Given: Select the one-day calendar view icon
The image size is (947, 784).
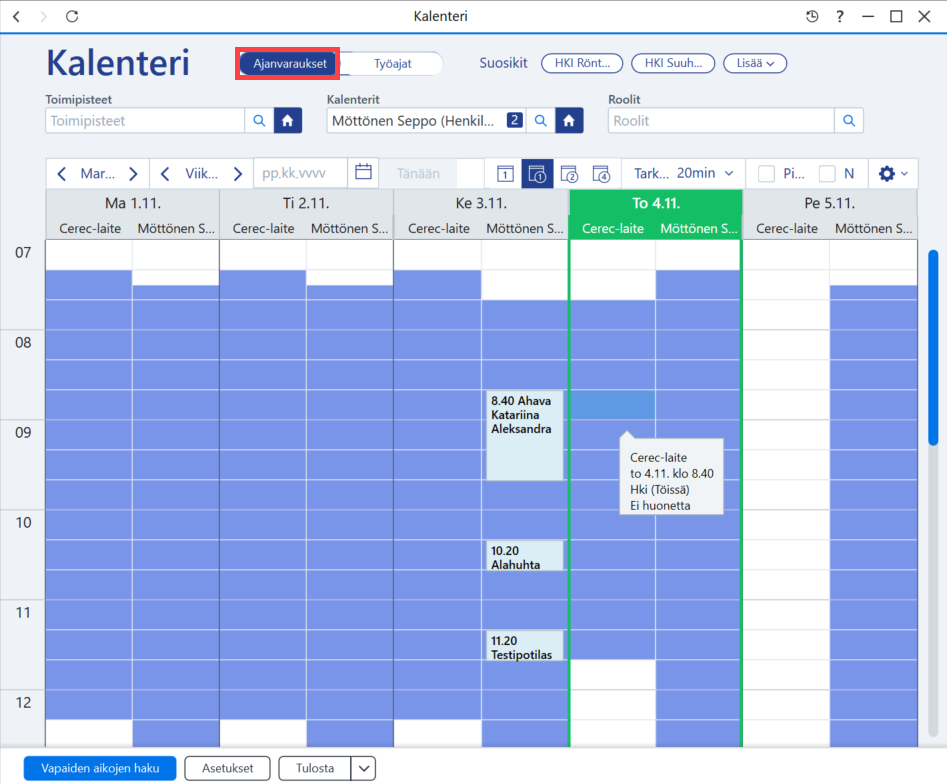Looking at the screenshot, I should tap(505, 174).
